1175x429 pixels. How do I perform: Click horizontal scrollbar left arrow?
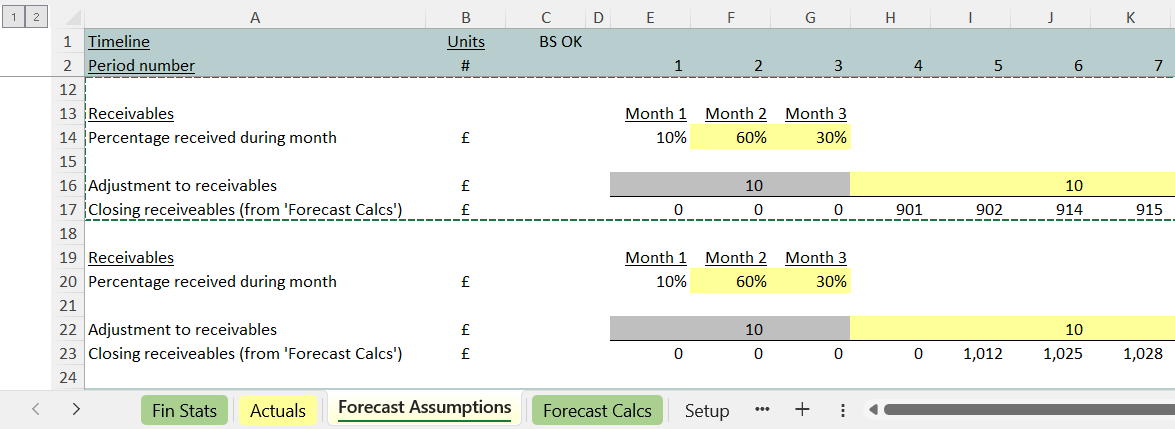[874, 410]
